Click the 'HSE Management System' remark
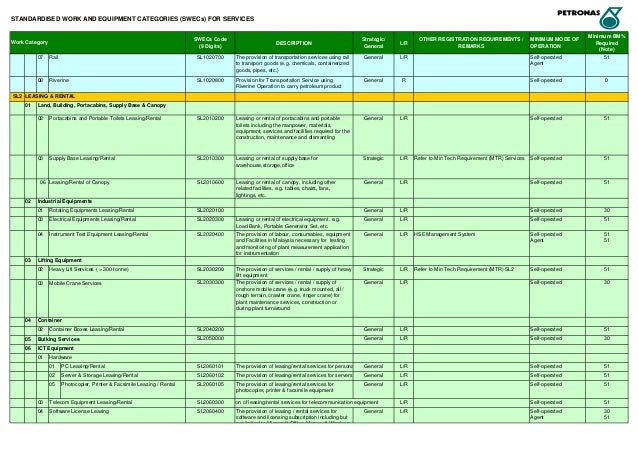 pyautogui.click(x=444, y=234)
